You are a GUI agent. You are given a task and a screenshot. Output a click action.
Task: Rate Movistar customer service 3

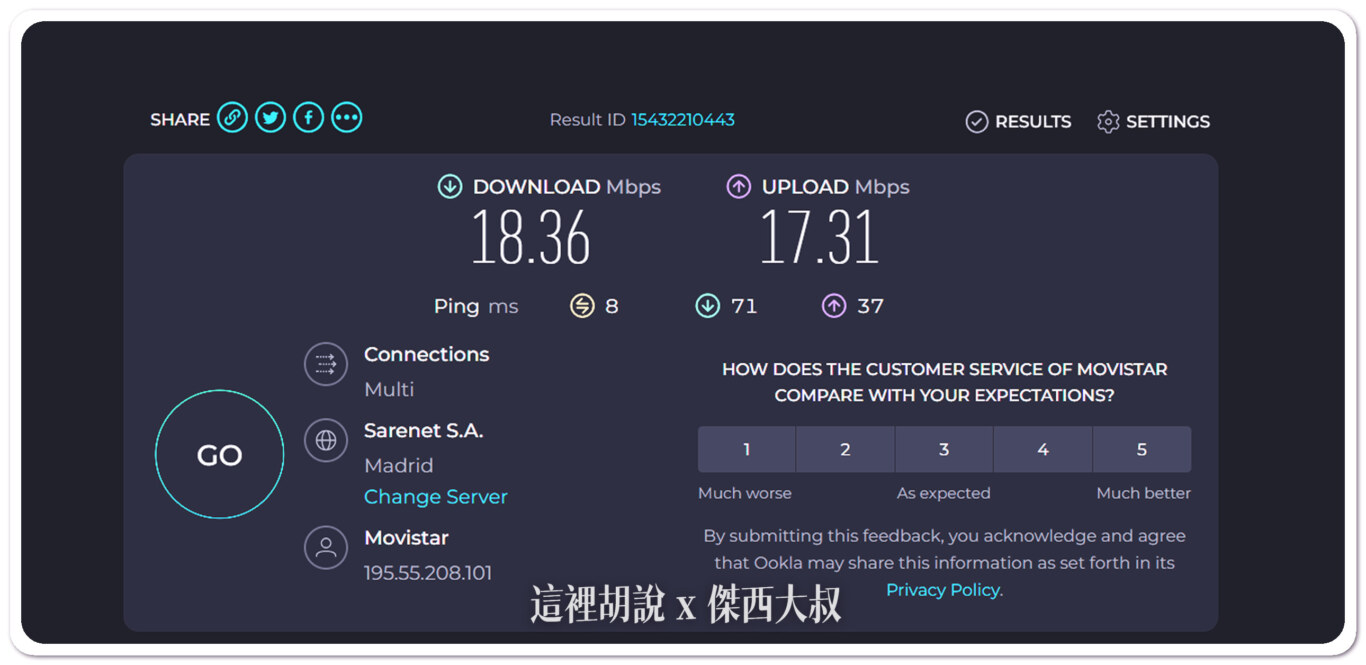pos(944,450)
